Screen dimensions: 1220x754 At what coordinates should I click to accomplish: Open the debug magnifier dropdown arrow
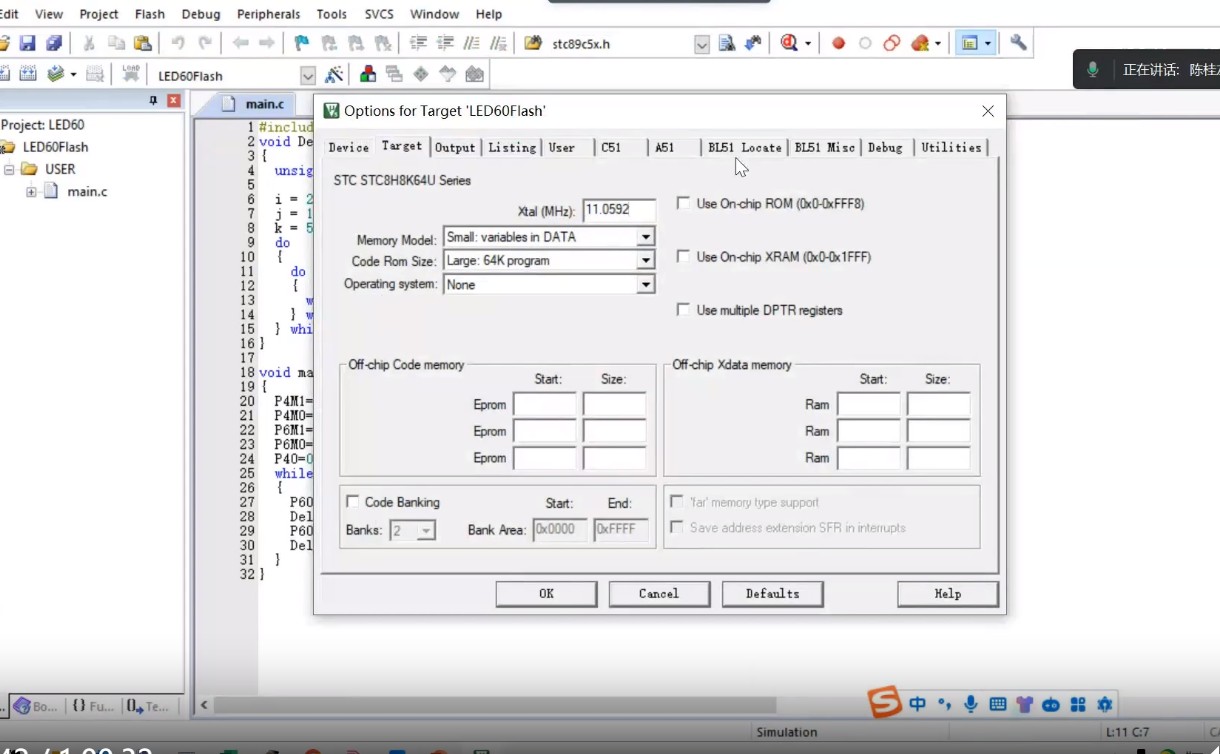(807, 43)
